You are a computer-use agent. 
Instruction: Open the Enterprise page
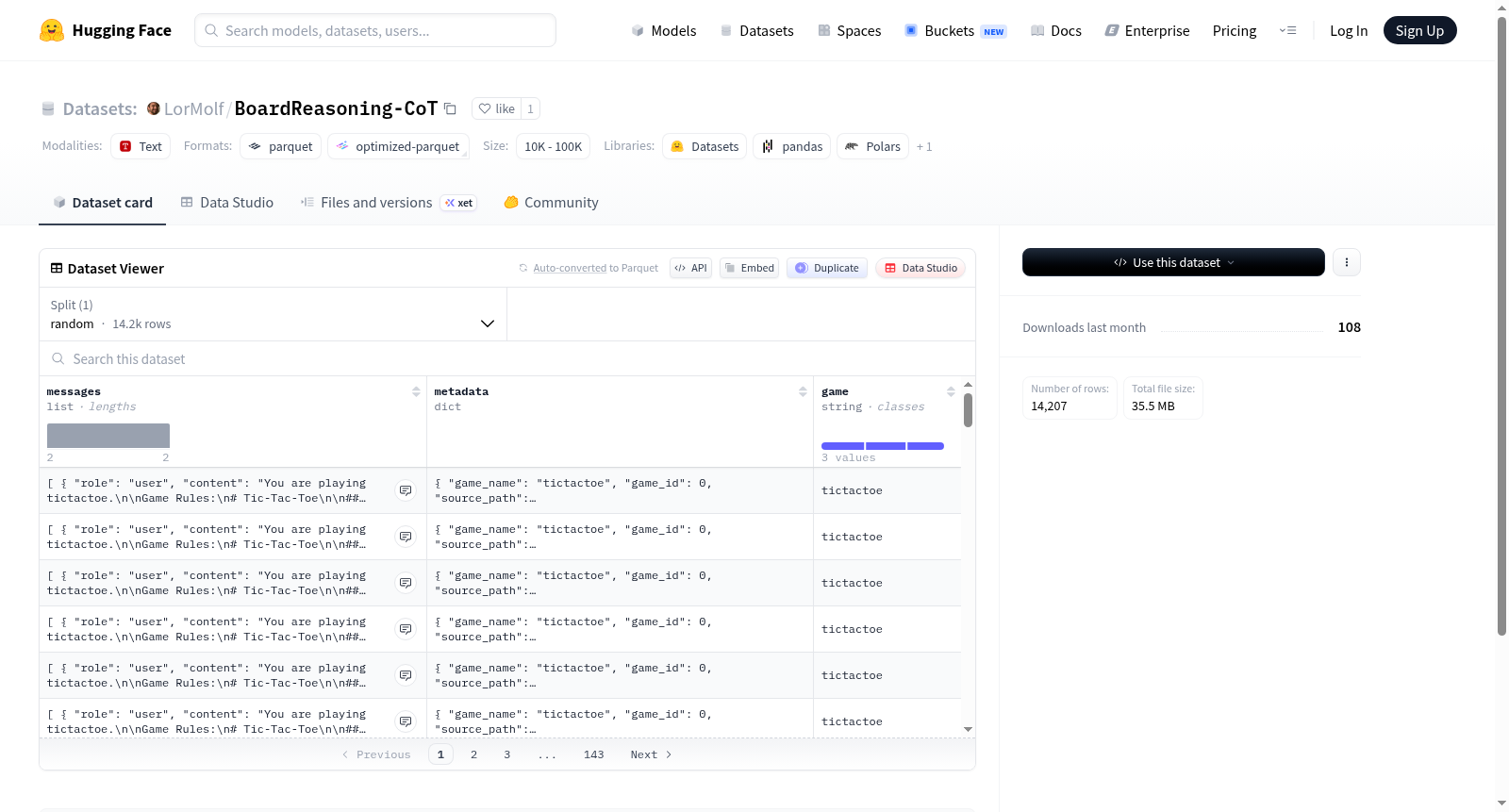tap(1147, 30)
